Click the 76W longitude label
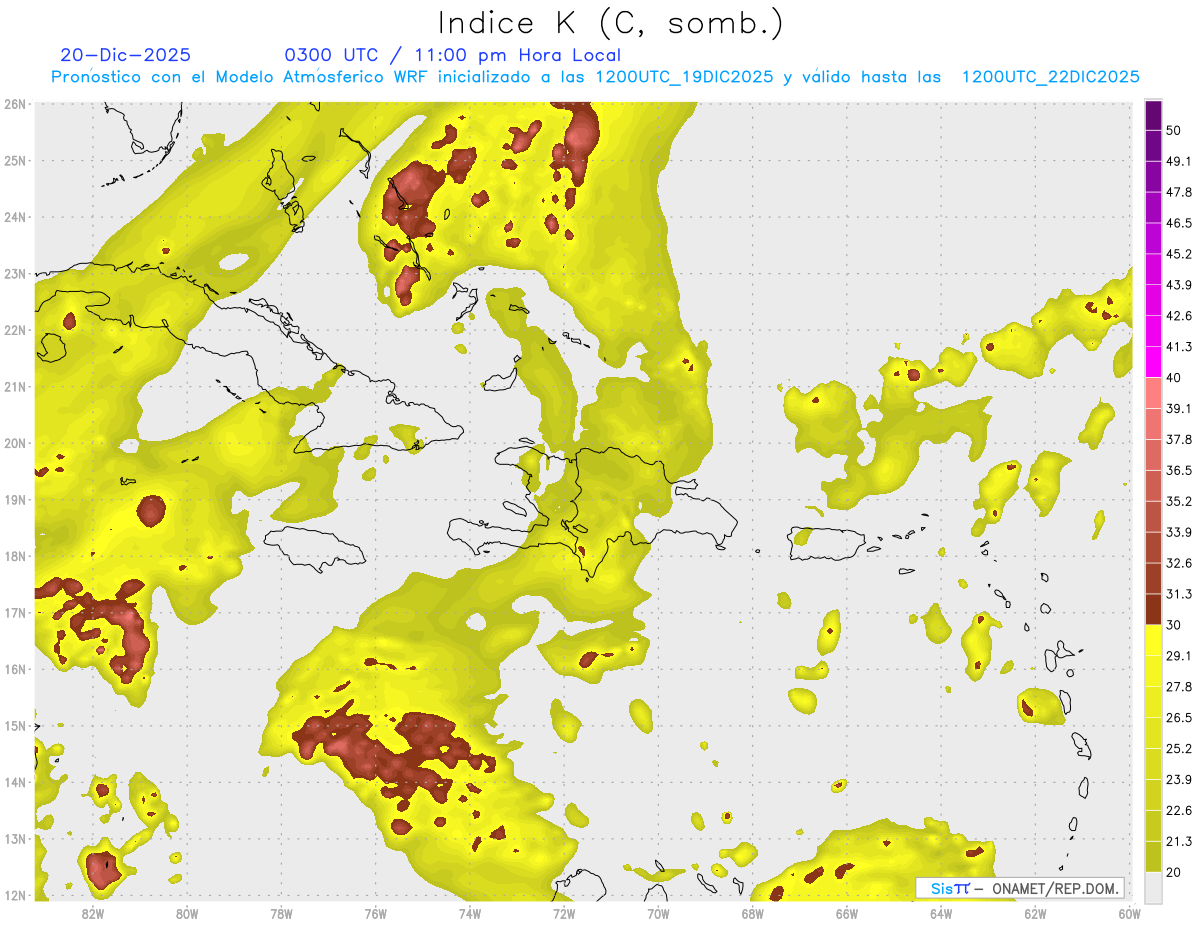The image size is (1200, 927). pyautogui.click(x=375, y=913)
